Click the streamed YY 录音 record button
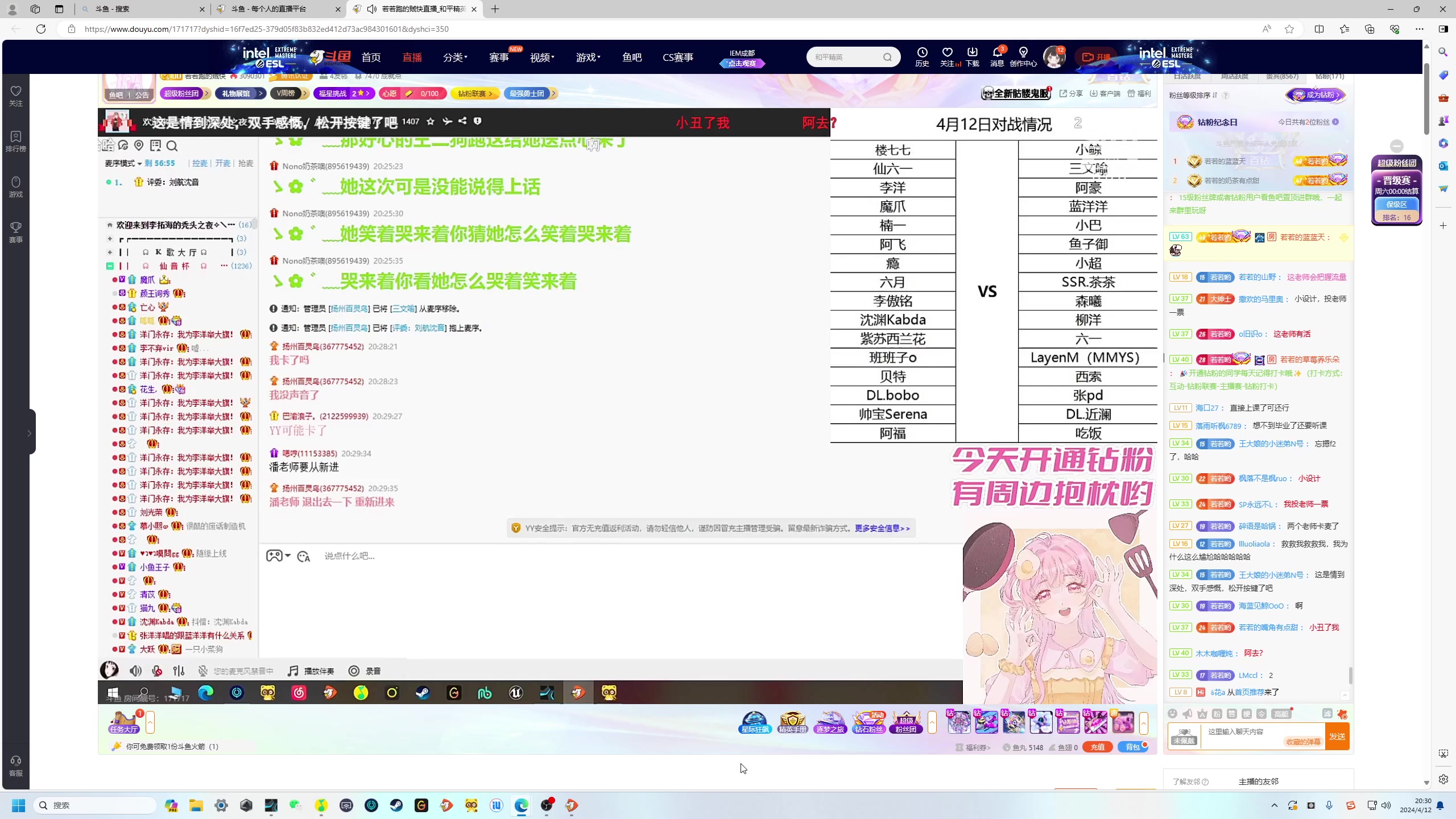This screenshot has height=819, width=1456. (x=365, y=671)
